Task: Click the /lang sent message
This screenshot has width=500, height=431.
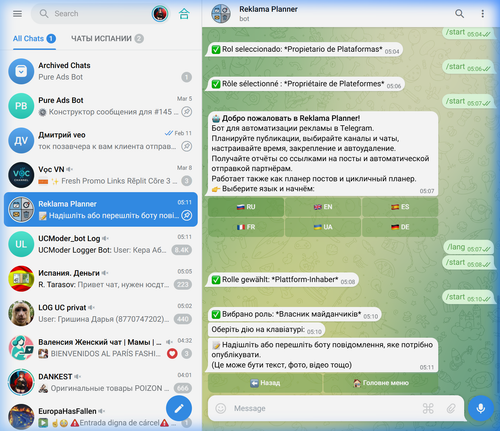Action: (x=468, y=247)
